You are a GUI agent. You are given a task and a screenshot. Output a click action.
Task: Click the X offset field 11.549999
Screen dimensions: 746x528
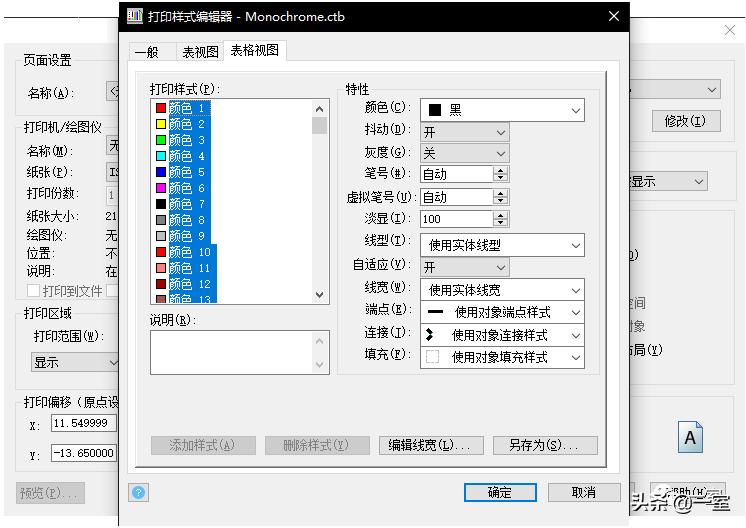84,423
